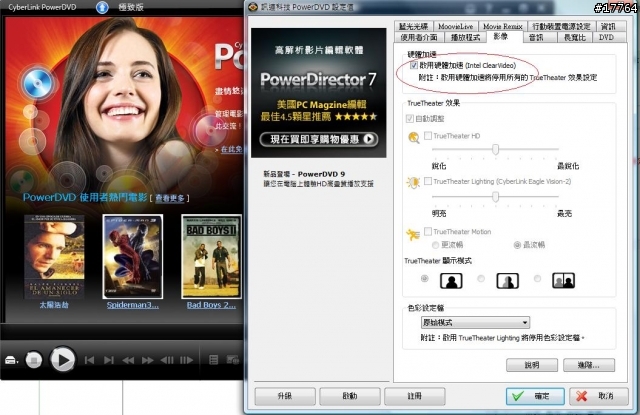Click the green check on 確定 button
Image resolution: width=640 pixels, height=415 pixels.
click(518, 396)
